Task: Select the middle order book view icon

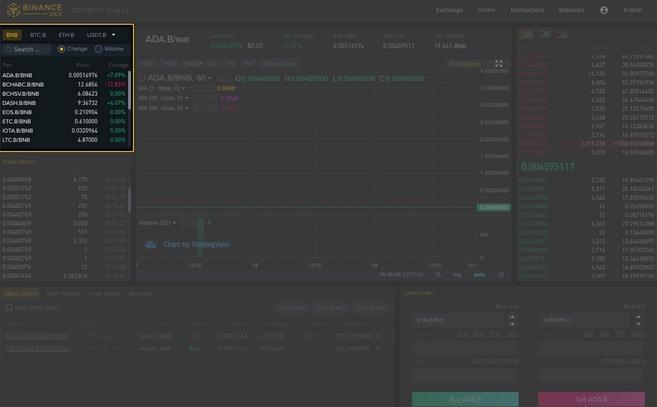Action: pyautogui.click(x=544, y=35)
